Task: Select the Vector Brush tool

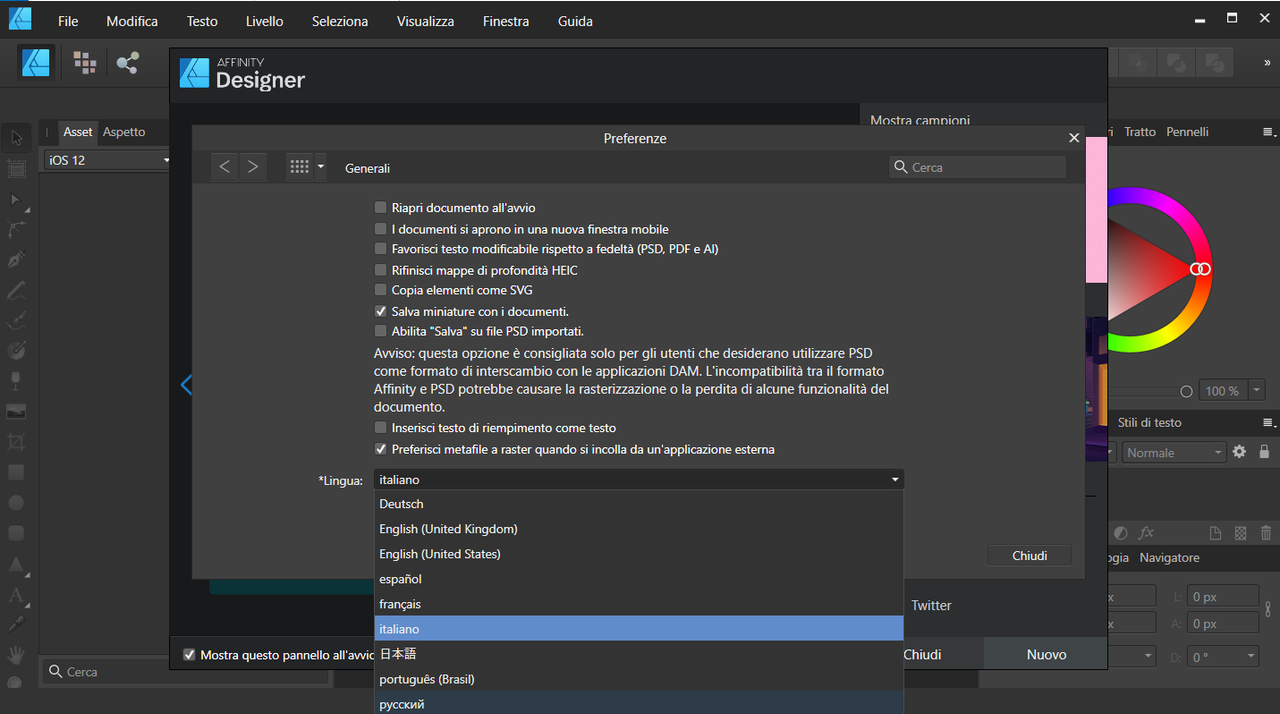Action: (16, 321)
